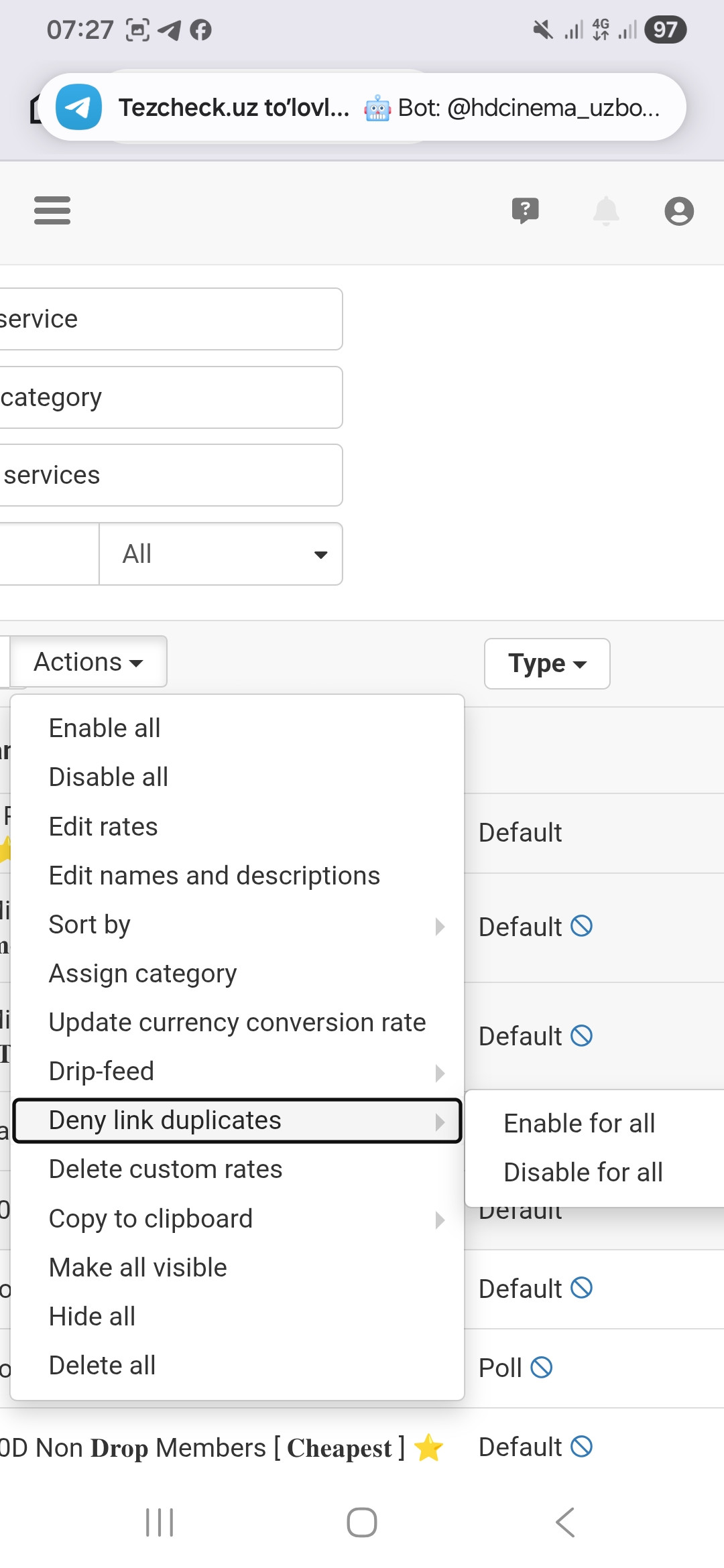Choose Edit names and descriptions
This screenshot has height=1568, width=724.
[237, 875]
